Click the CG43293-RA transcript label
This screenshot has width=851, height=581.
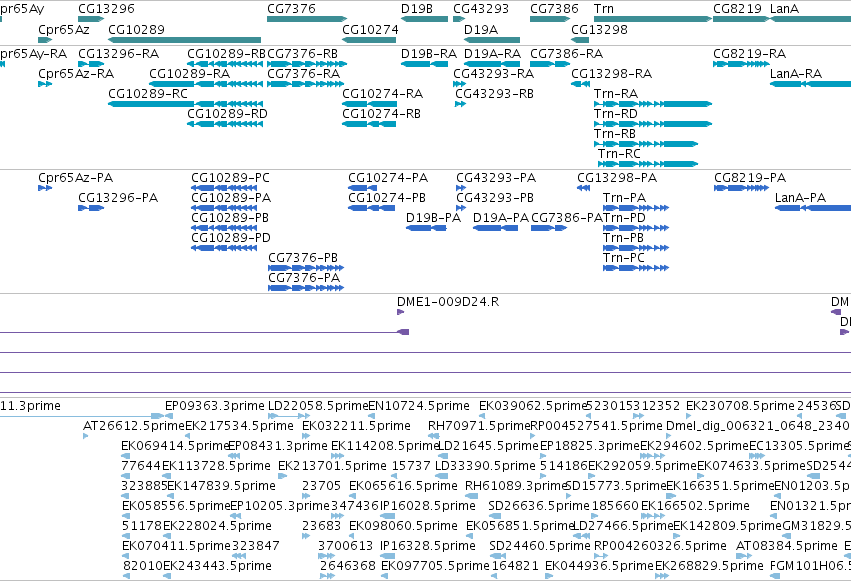point(493,74)
